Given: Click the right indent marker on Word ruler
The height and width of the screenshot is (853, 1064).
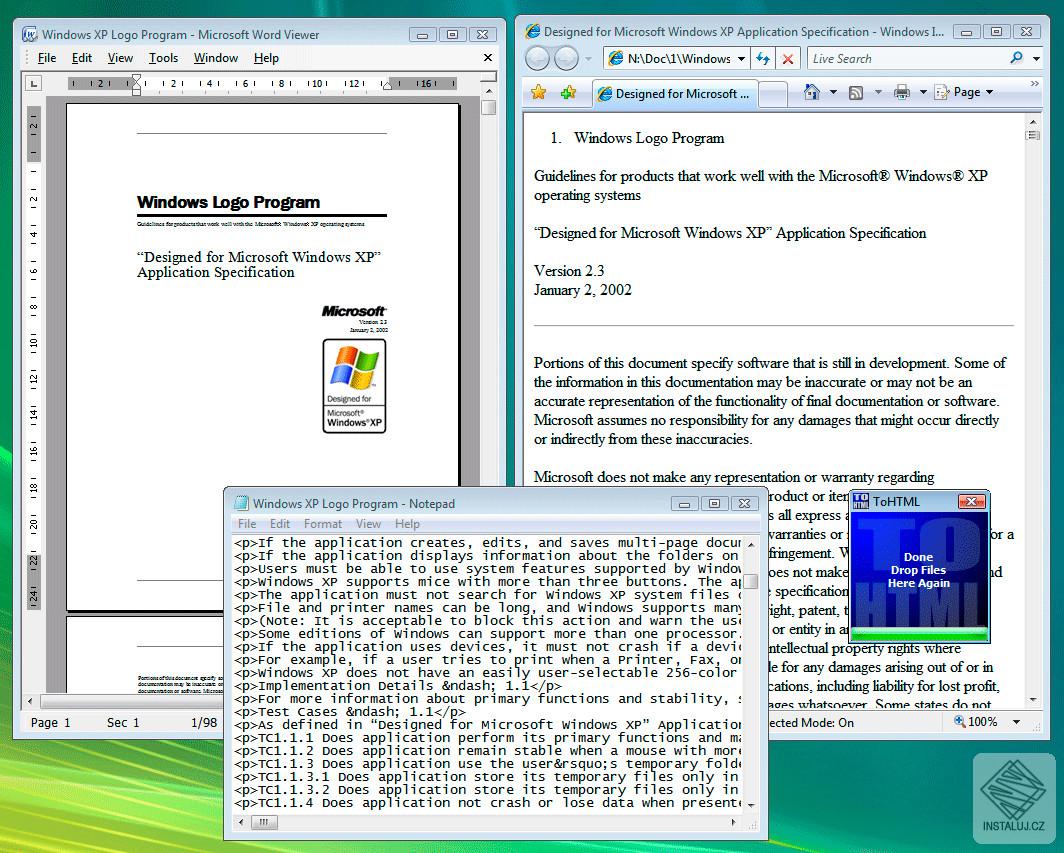Looking at the screenshot, I should point(386,86).
